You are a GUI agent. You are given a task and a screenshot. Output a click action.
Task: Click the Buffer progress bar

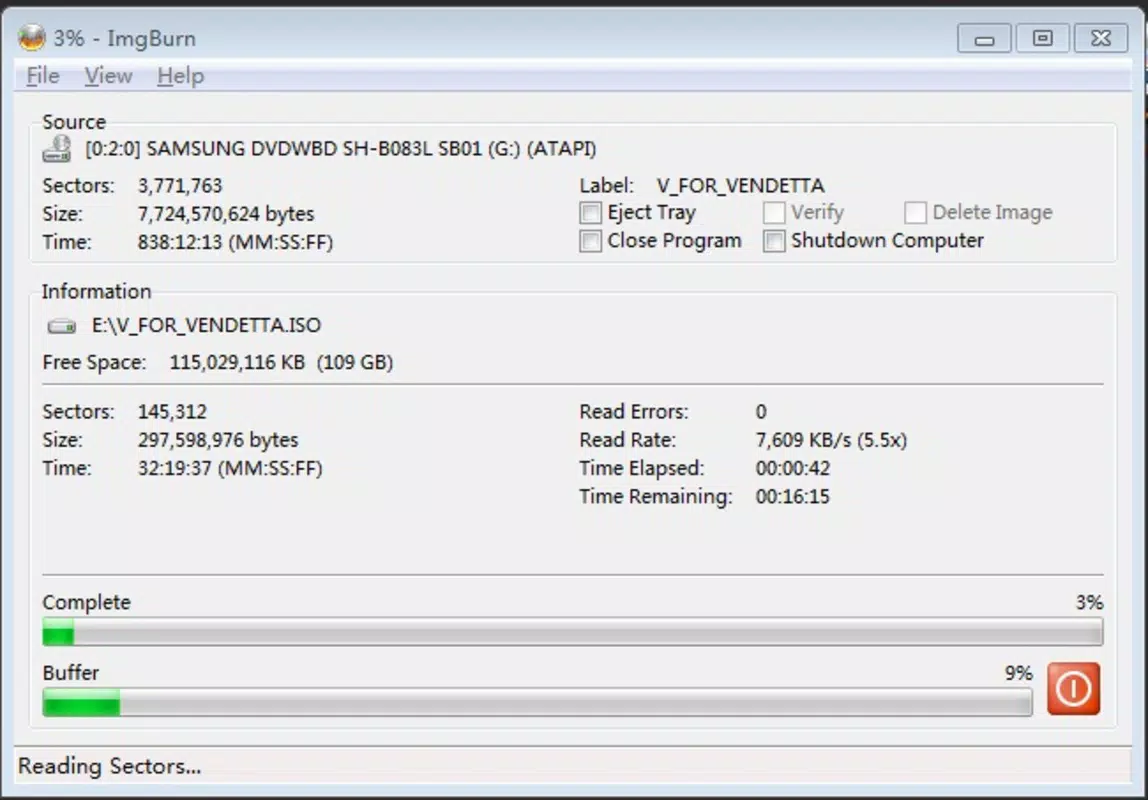(x=537, y=703)
